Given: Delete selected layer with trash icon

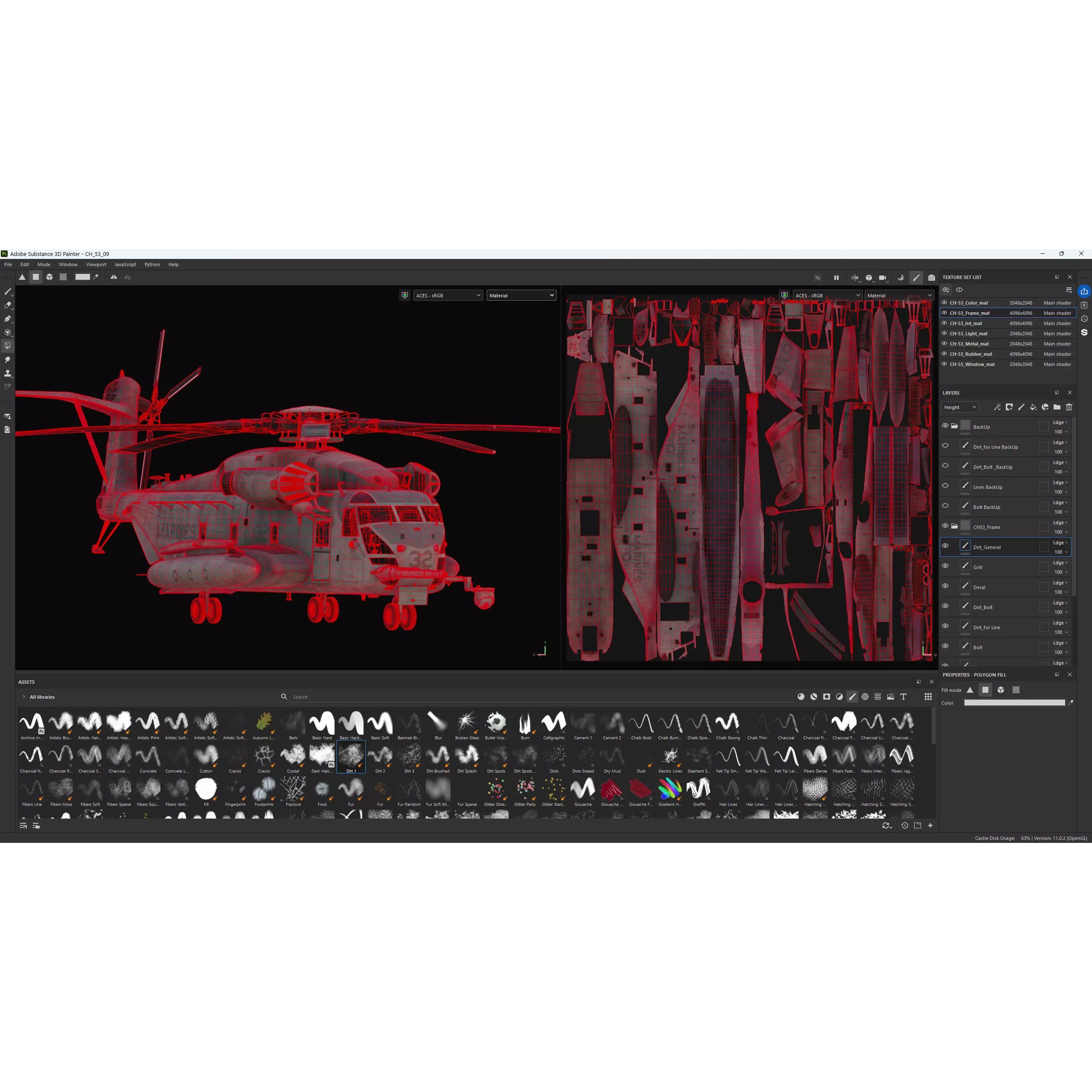Looking at the screenshot, I should (x=1069, y=407).
